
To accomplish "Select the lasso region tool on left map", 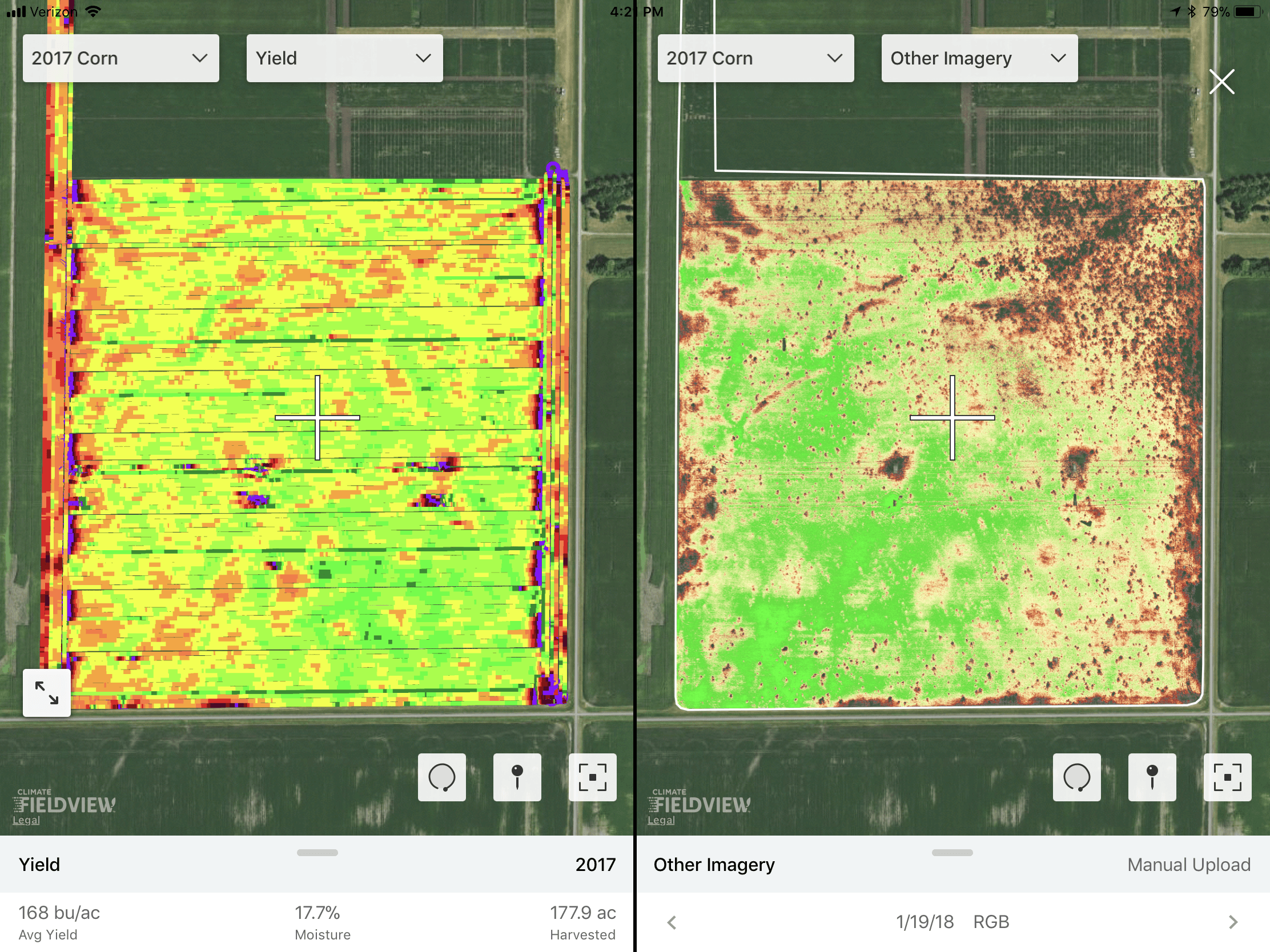I will click(441, 777).
